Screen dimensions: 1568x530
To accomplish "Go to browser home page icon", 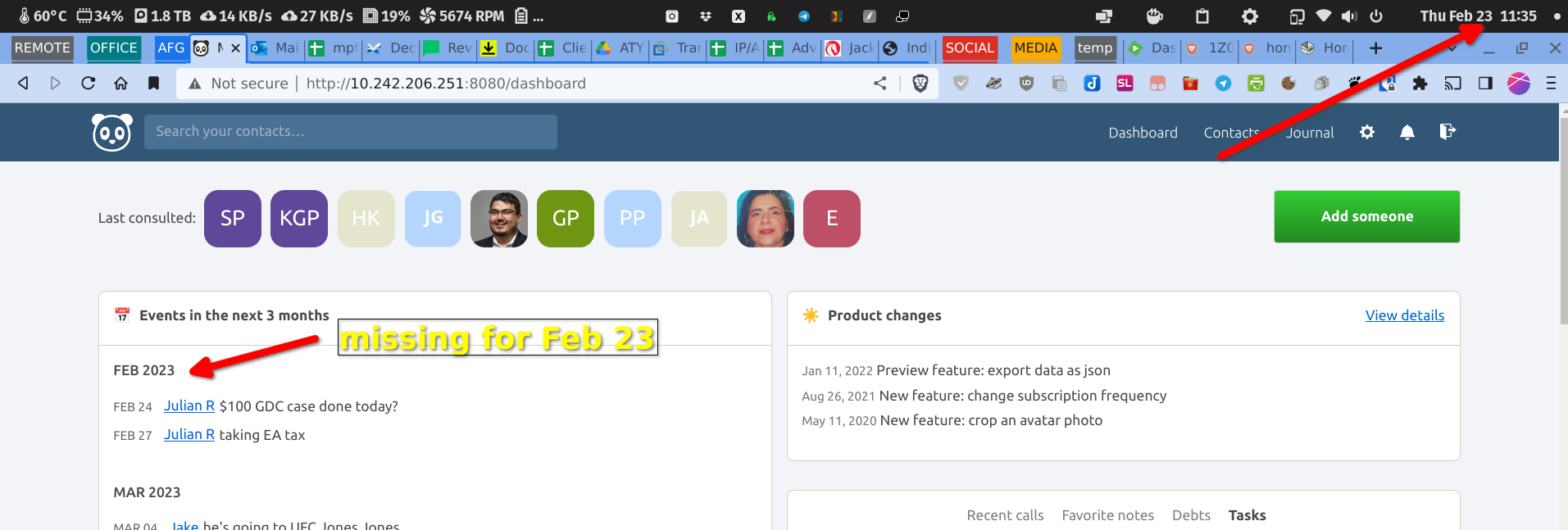I will 120,83.
